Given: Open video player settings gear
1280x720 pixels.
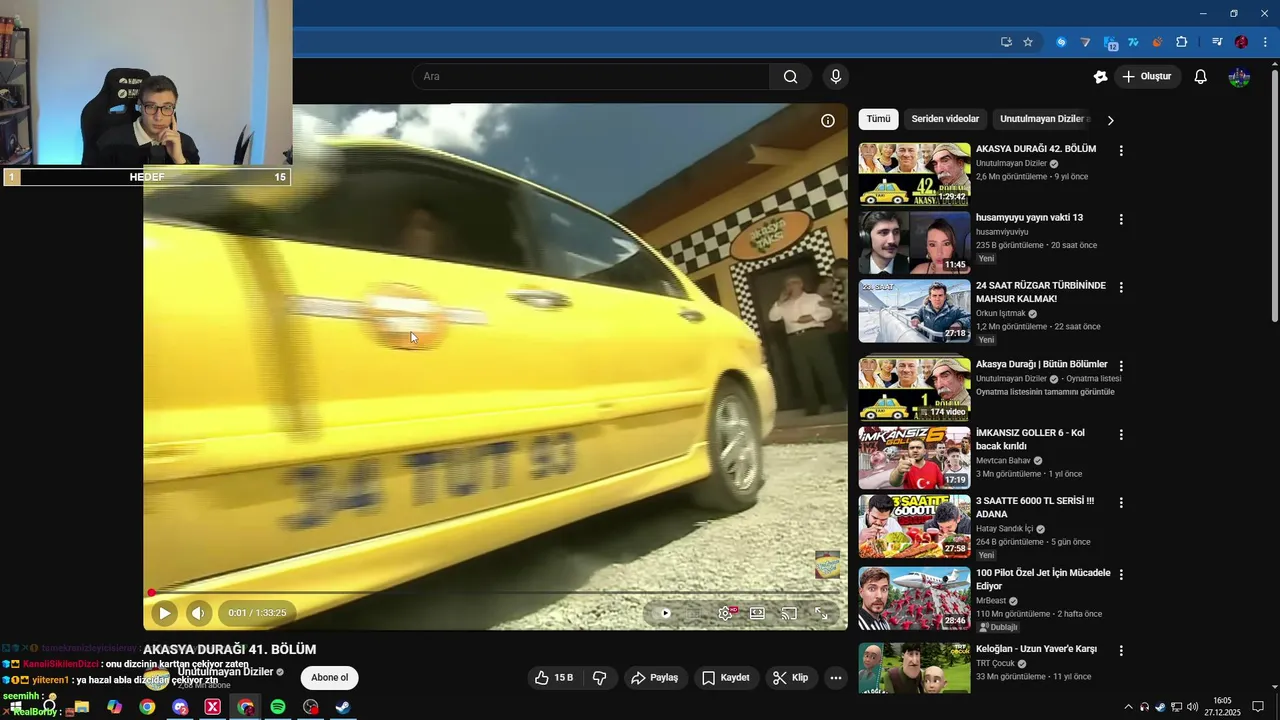Looking at the screenshot, I should click(726, 613).
